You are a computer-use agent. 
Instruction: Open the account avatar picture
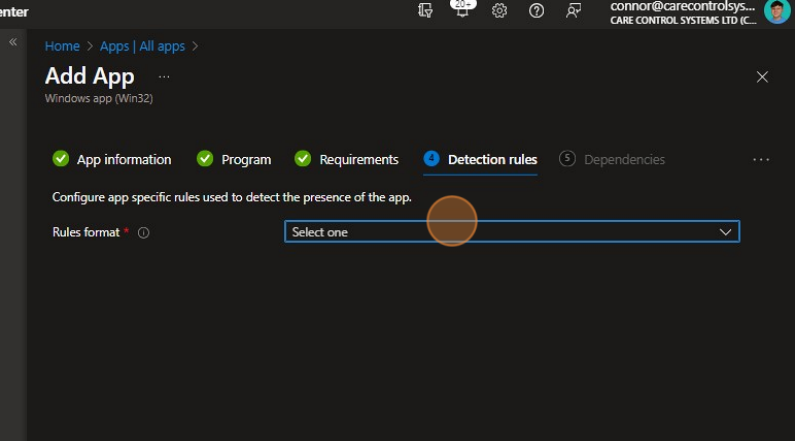[x=776, y=11]
